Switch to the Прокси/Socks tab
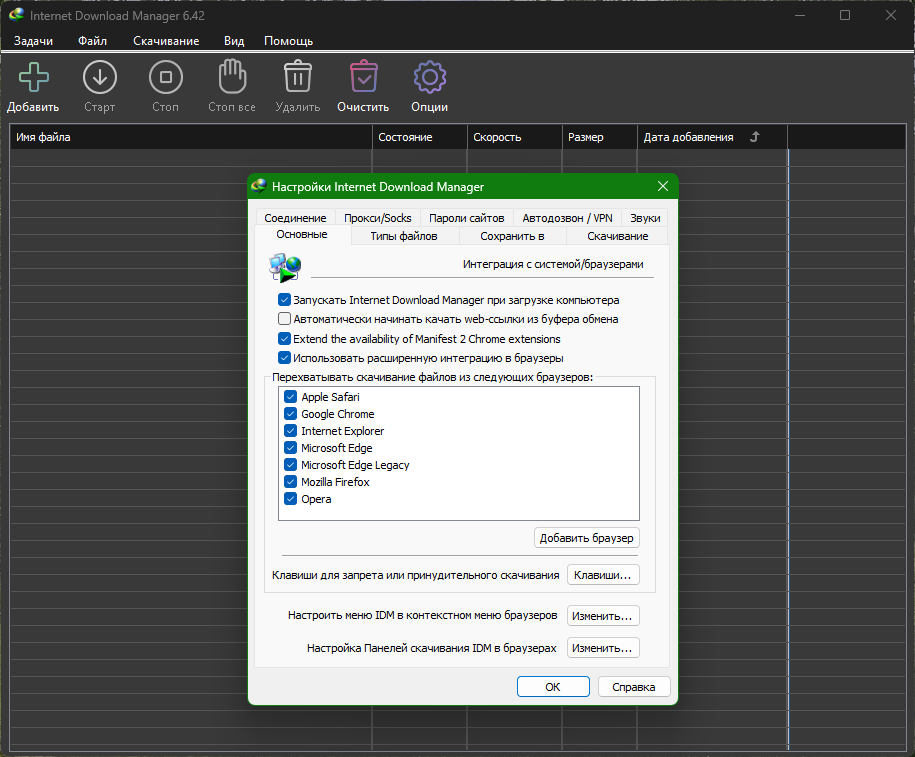 (378, 218)
